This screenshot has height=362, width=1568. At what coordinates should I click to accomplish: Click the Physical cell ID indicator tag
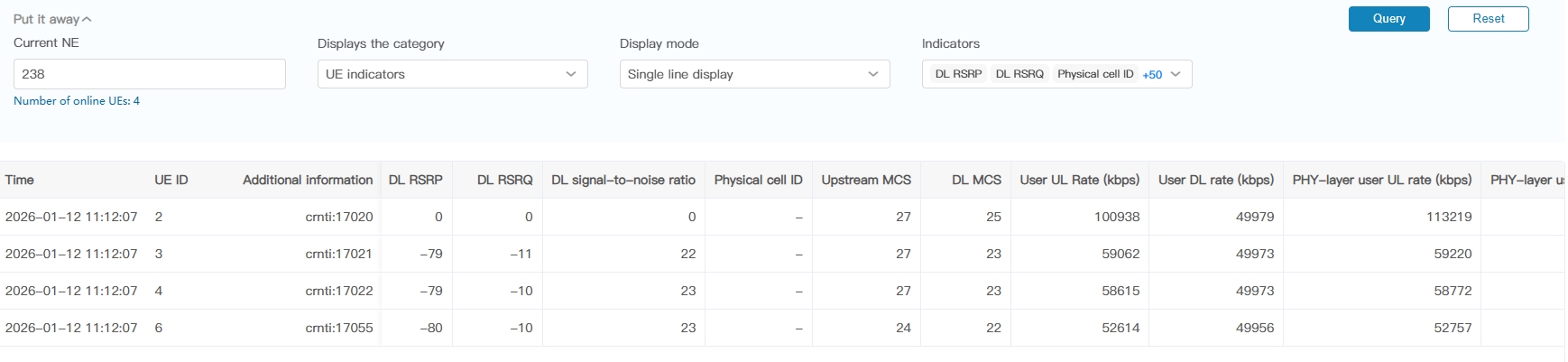tap(1095, 74)
